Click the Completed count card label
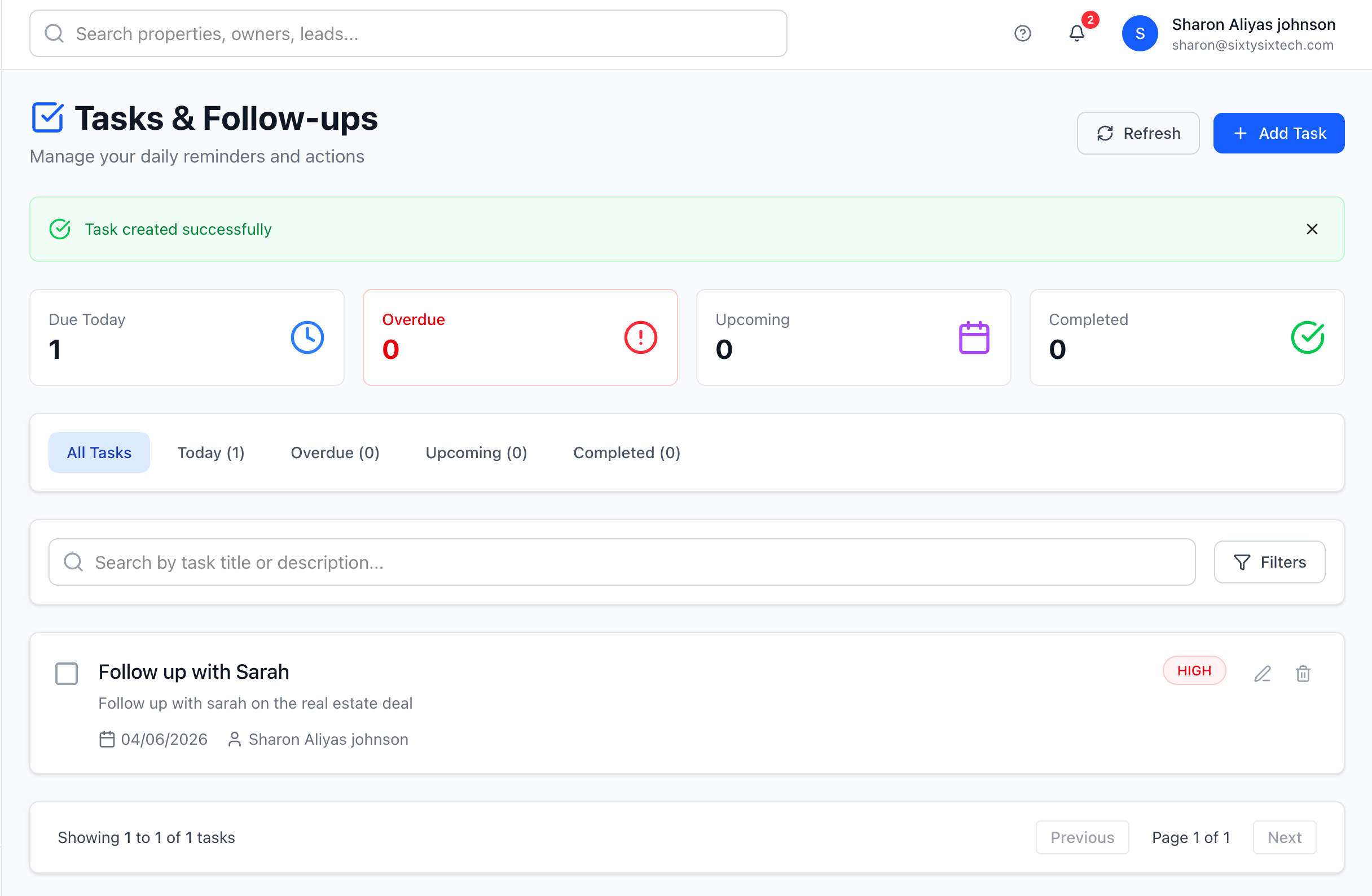1372x896 pixels. tap(1088, 319)
